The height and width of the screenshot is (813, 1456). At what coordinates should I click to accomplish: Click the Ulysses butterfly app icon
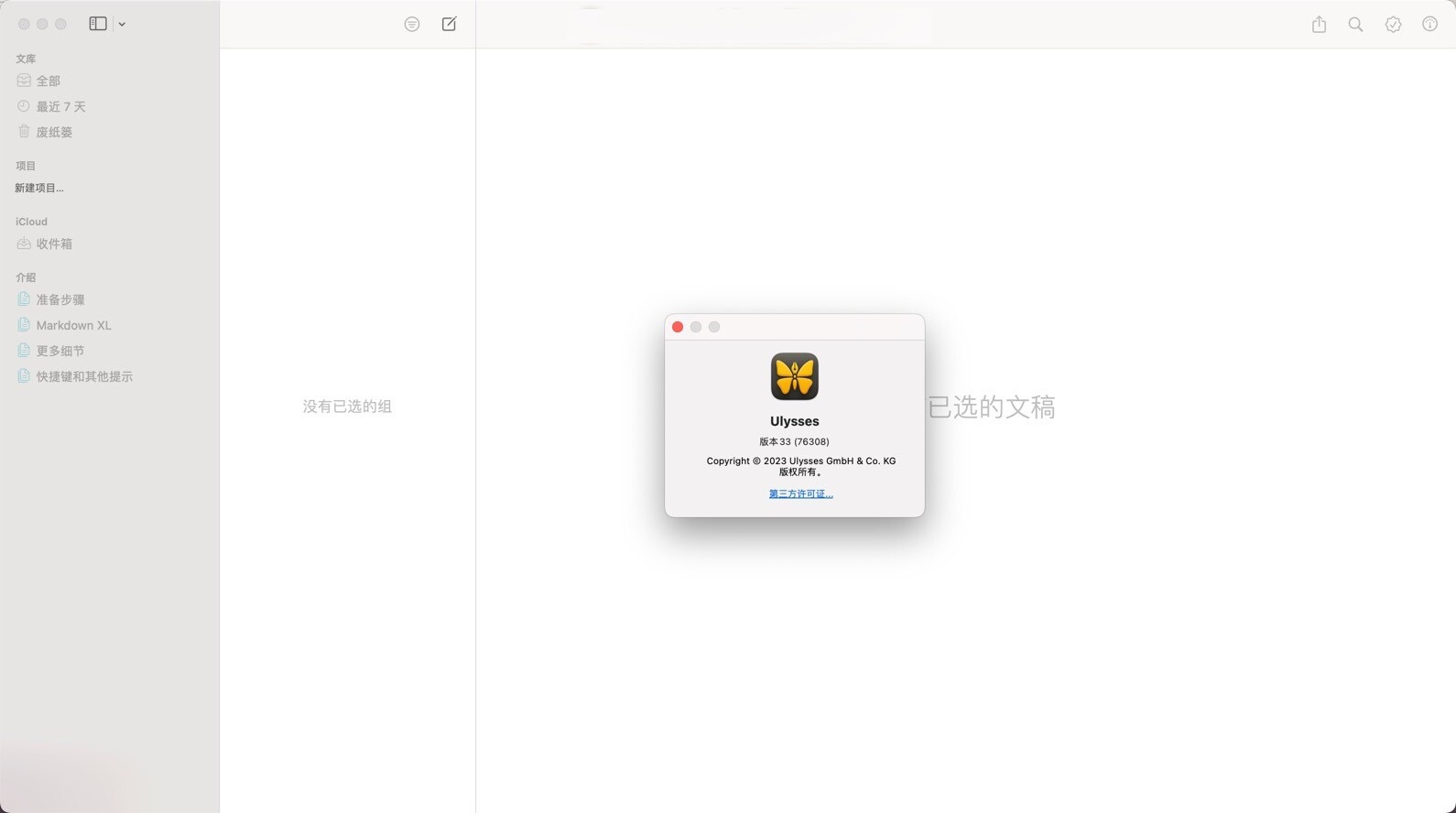tap(795, 376)
